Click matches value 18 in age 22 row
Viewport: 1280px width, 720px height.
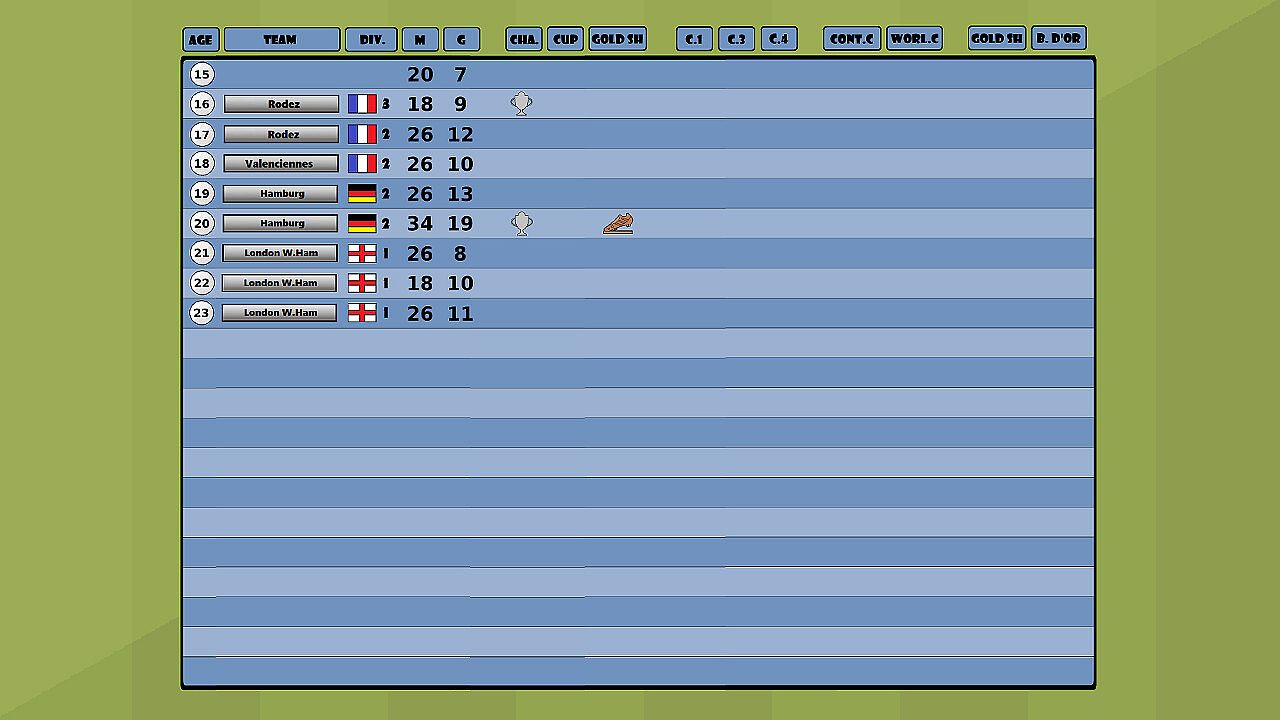[x=420, y=284]
